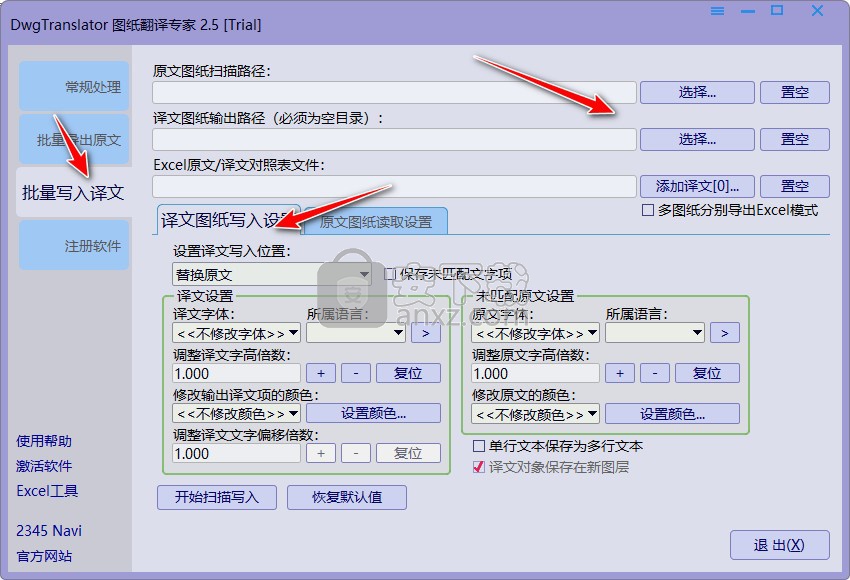Image resolution: width=850 pixels, height=580 pixels.
Task: Open the 替换原文 write position dropdown
Action: coord(272,274)
